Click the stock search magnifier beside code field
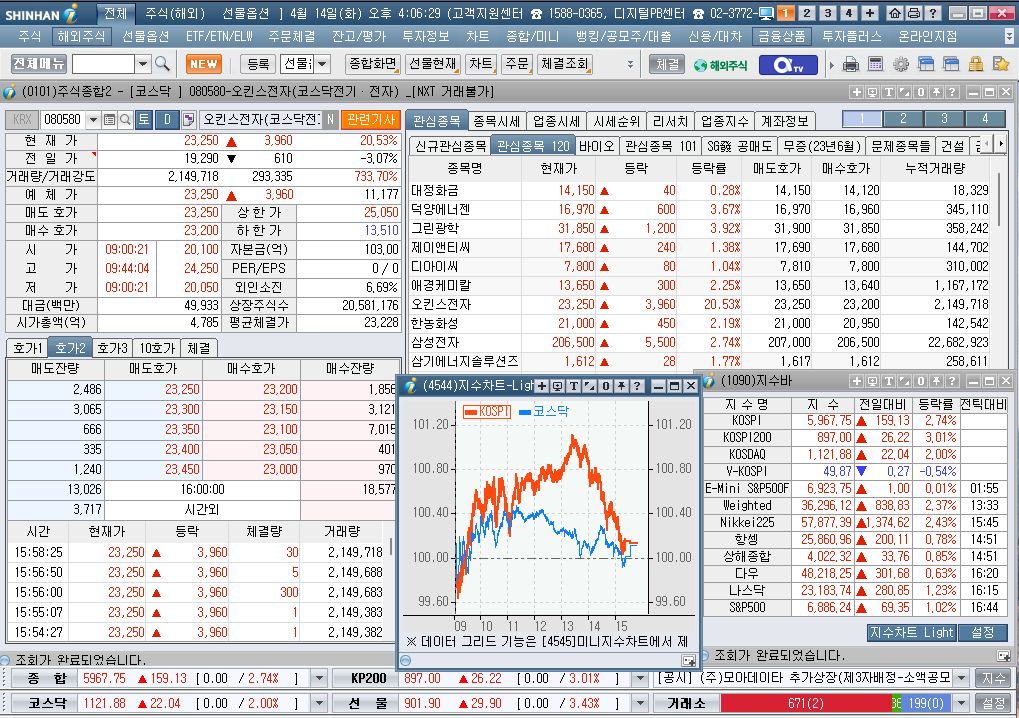Viewport: 1019px width, 718px height. [x=125, y=120]
